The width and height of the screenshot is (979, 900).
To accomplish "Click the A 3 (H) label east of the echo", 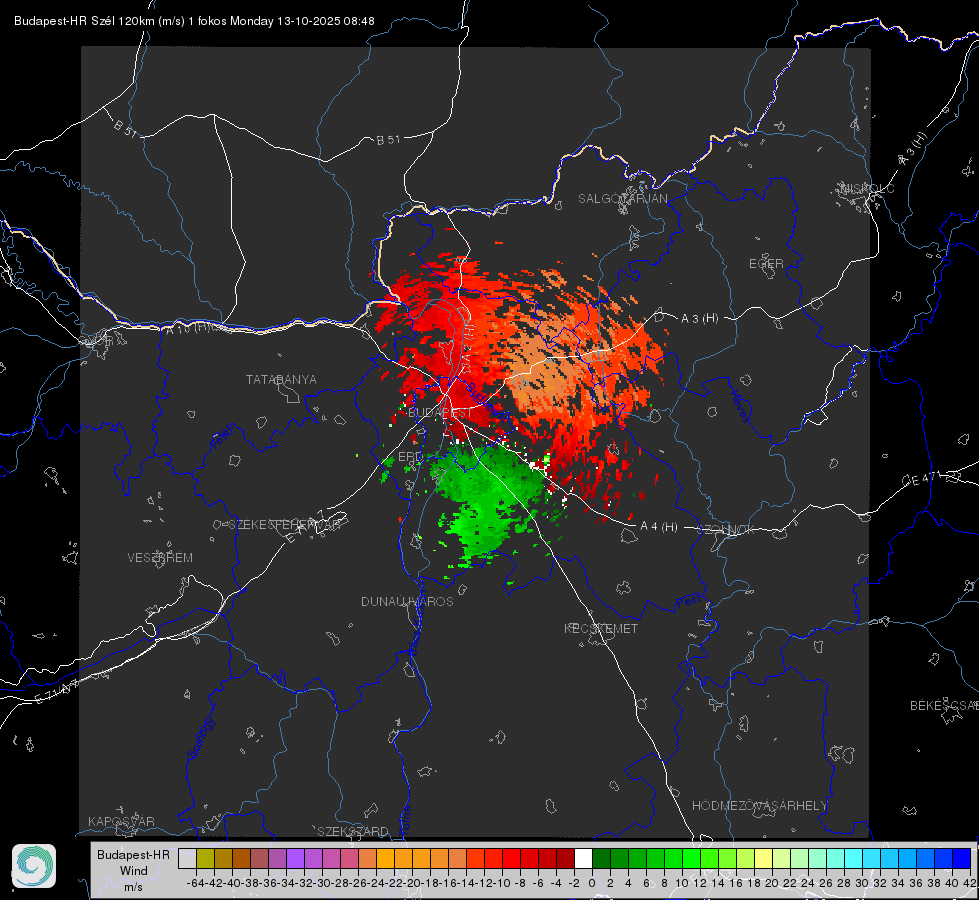I will (699, 319).
